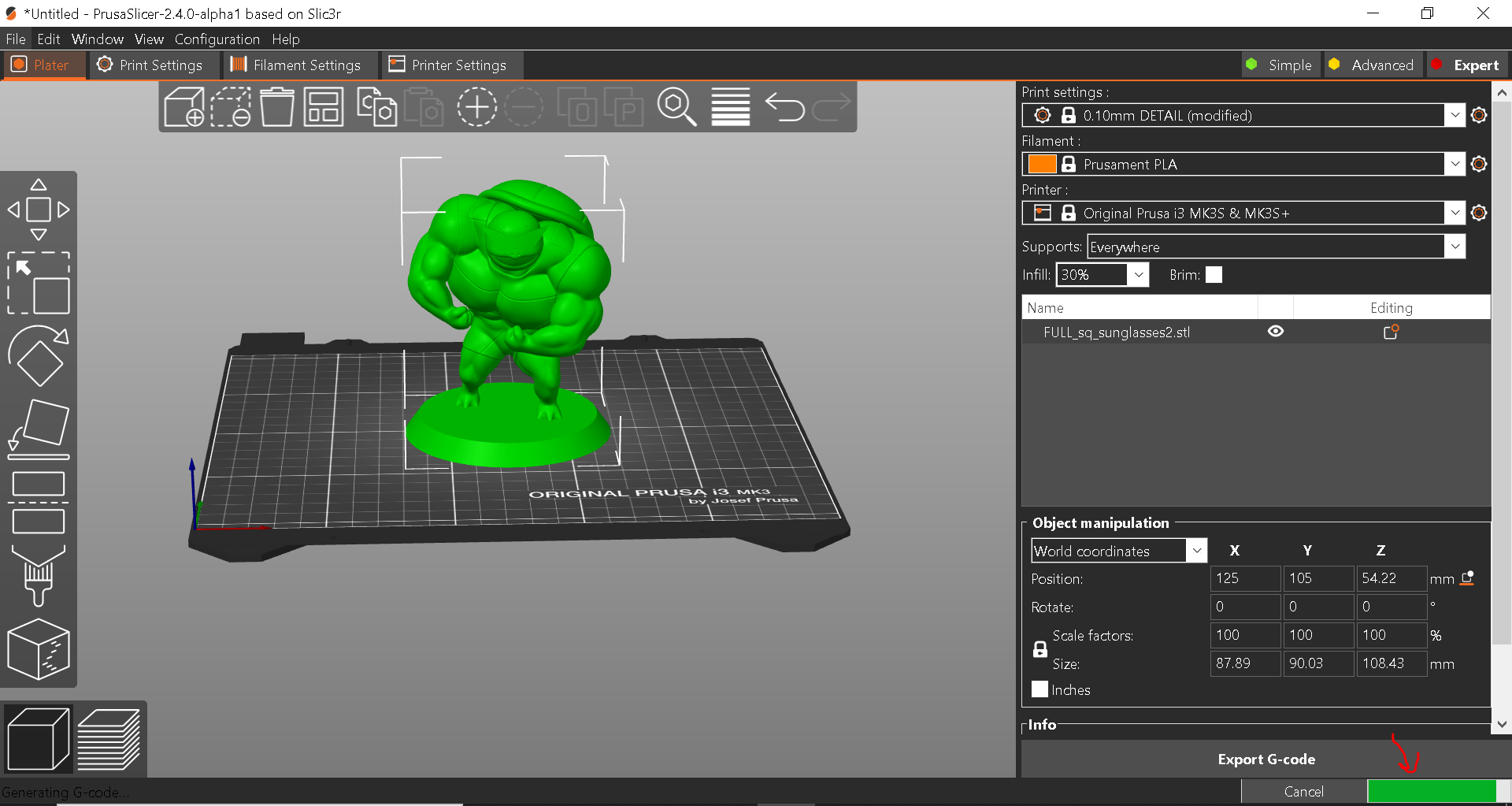The width and height of the screenshot is (1512, 806).
Task: Hide FULL_sq_sunglasses2.stl with the eye icon
Action: tap(1276, 332)
